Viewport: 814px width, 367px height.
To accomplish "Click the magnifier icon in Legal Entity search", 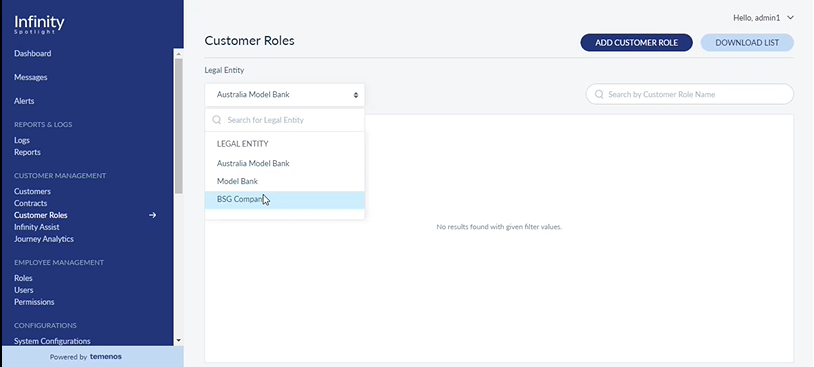I will 217,120.
